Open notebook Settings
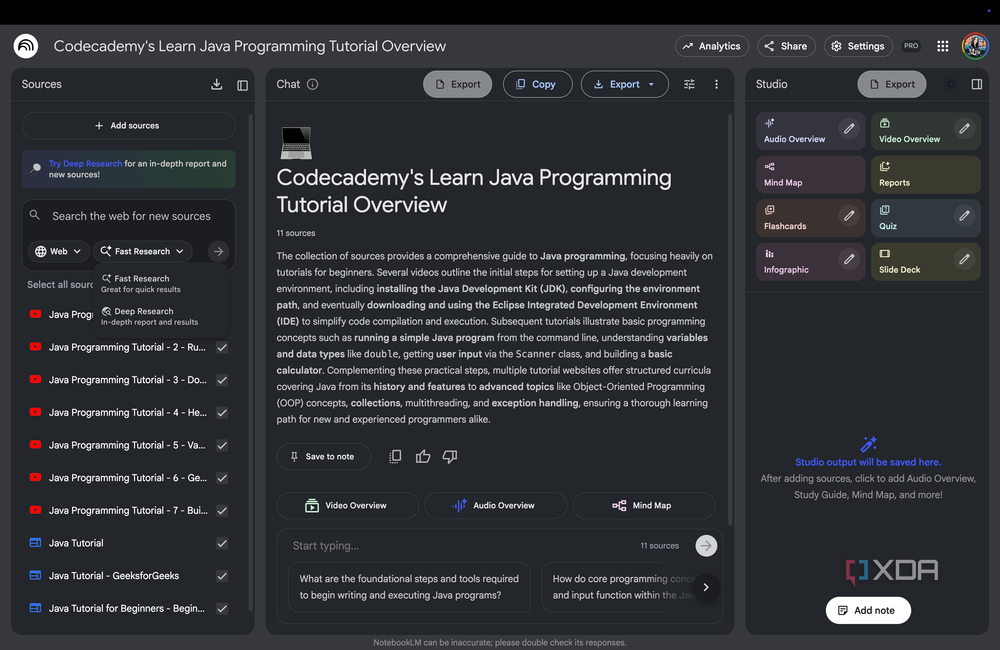 (x=858, y=46)
